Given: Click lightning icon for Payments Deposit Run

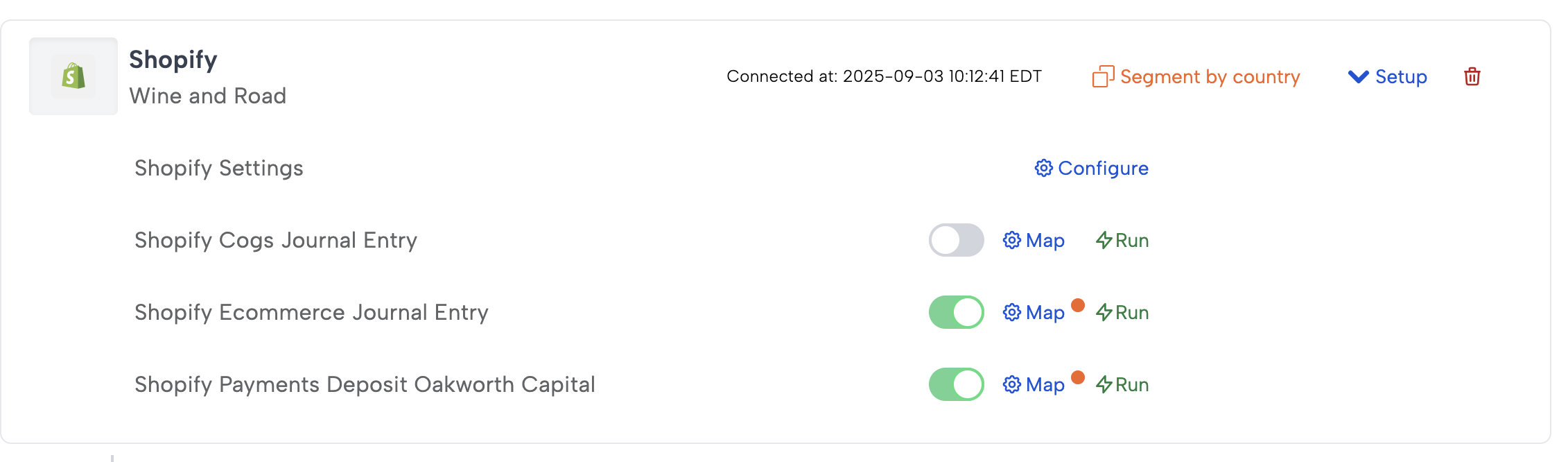Looking at the screenshot, I should pos(1104,385).
